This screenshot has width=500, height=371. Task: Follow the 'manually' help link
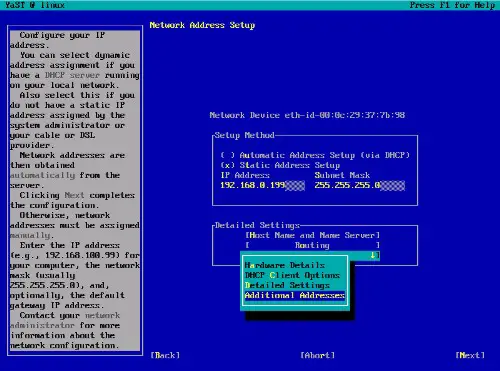(x=30, y=235)
